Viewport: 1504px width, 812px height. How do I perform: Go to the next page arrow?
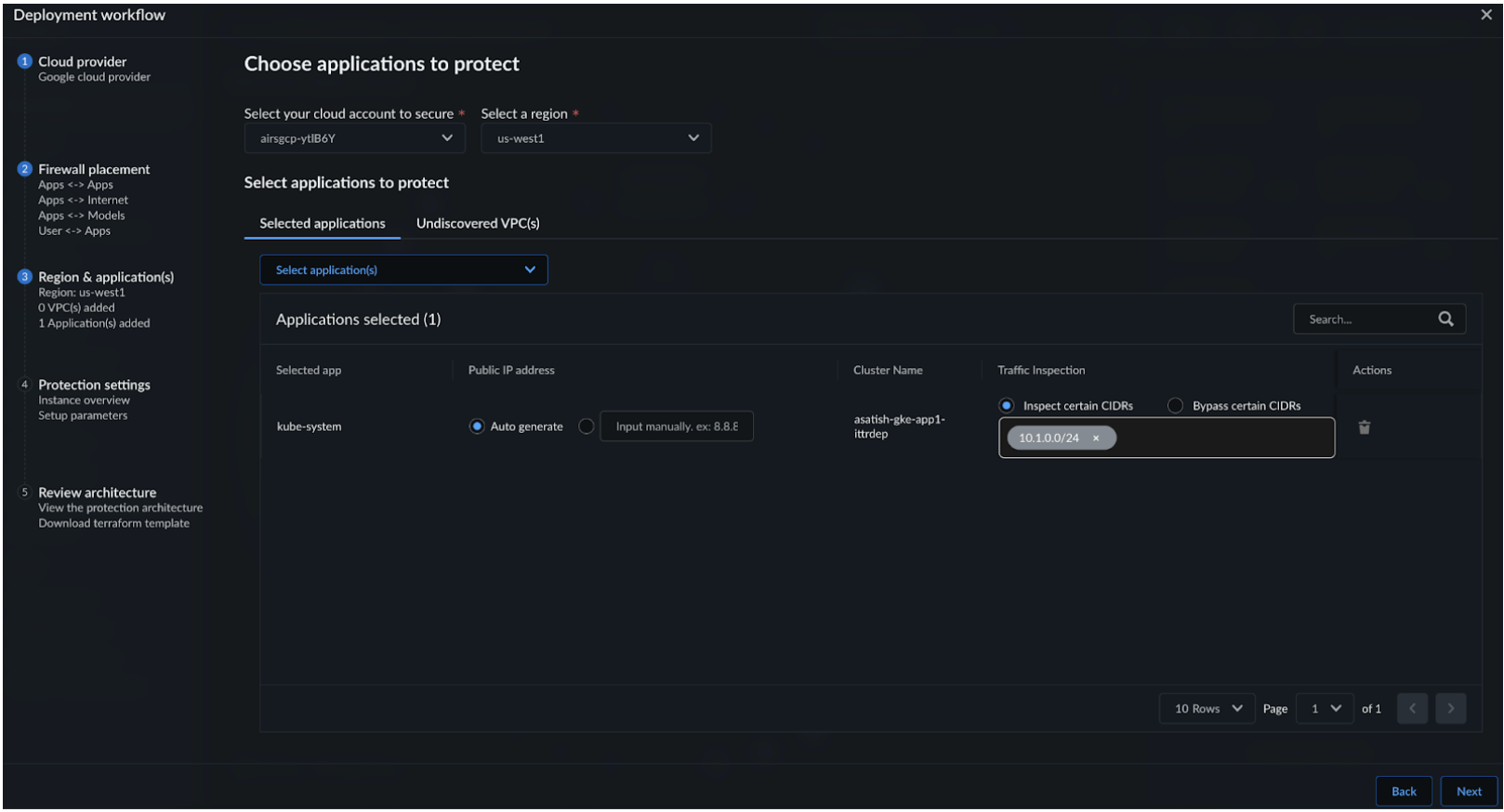[x=1450, y=709]
